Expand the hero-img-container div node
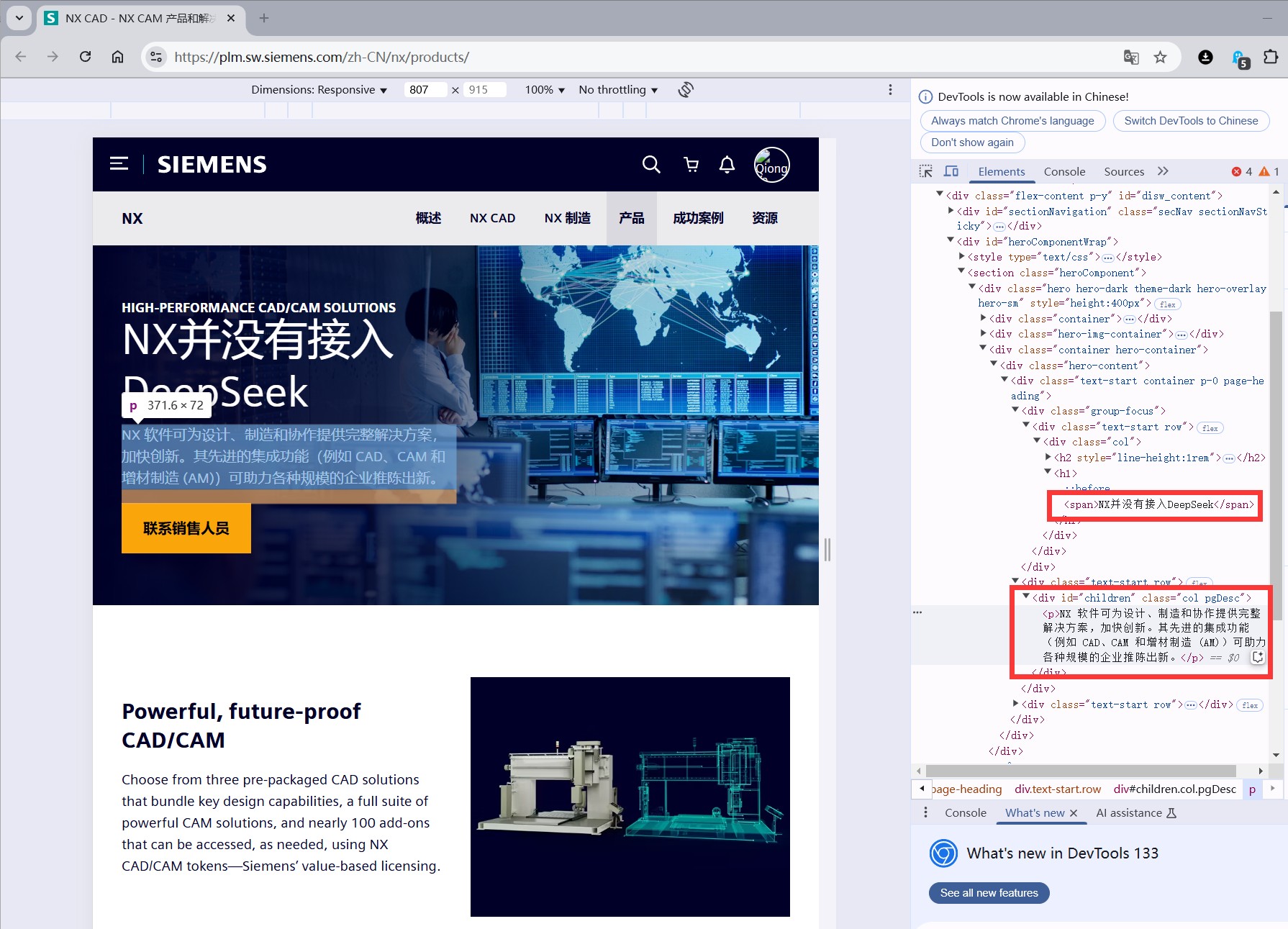This screenshot has height=929, width=1288. coord(984,333)
